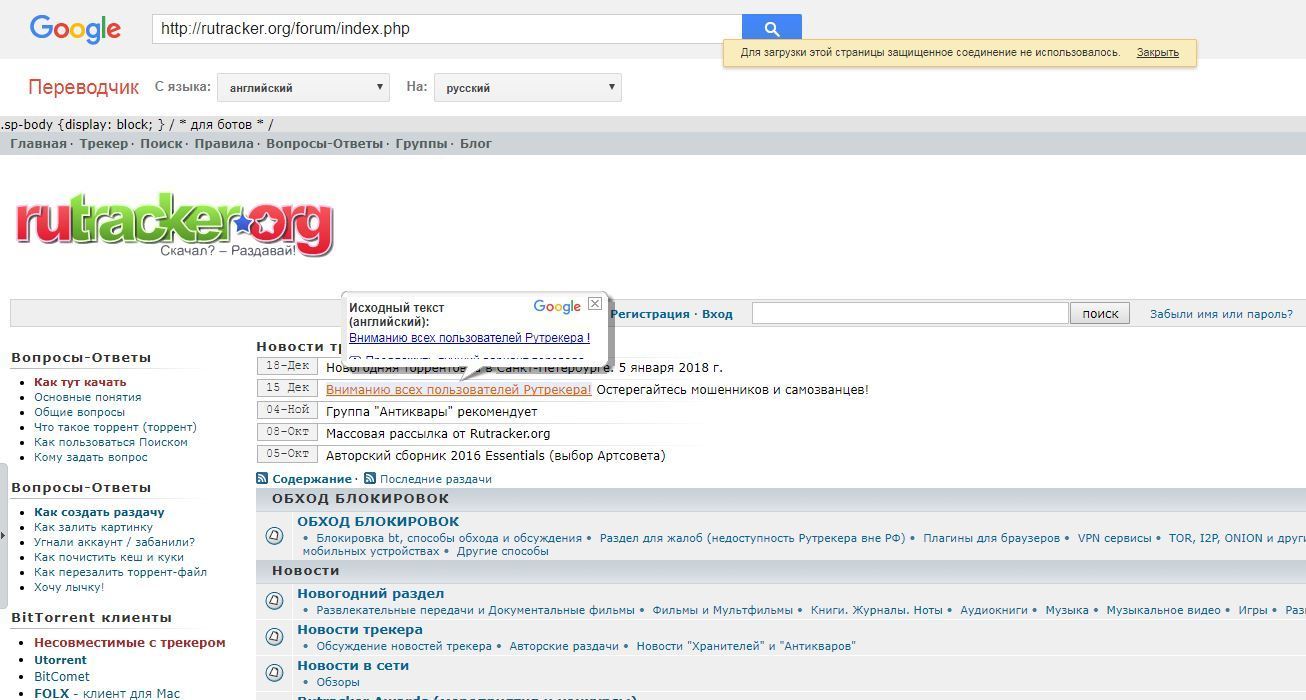Toggle the left sidebar collapse handle
The image size is (1306, 700).
[4, 535]
